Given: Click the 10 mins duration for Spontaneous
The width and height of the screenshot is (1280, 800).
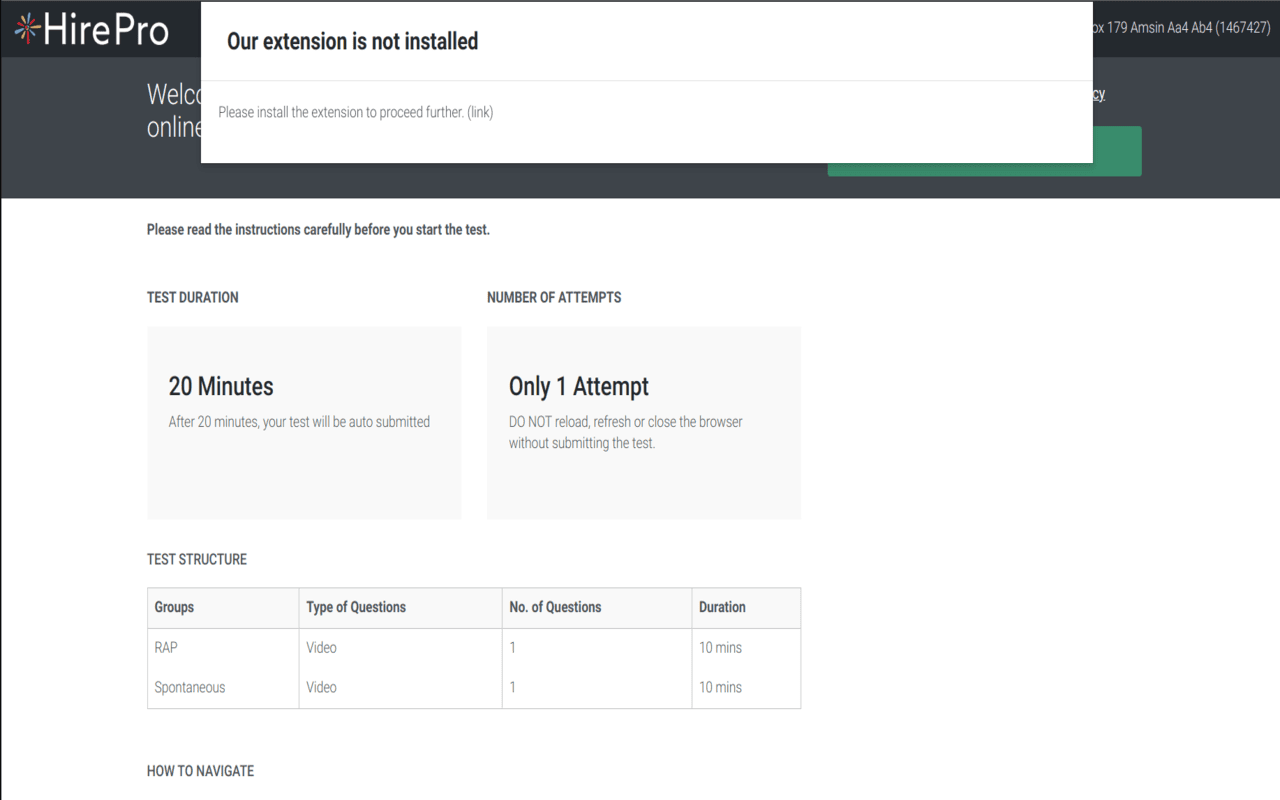Looking at the screenshot, I should [x=720, y=688].
